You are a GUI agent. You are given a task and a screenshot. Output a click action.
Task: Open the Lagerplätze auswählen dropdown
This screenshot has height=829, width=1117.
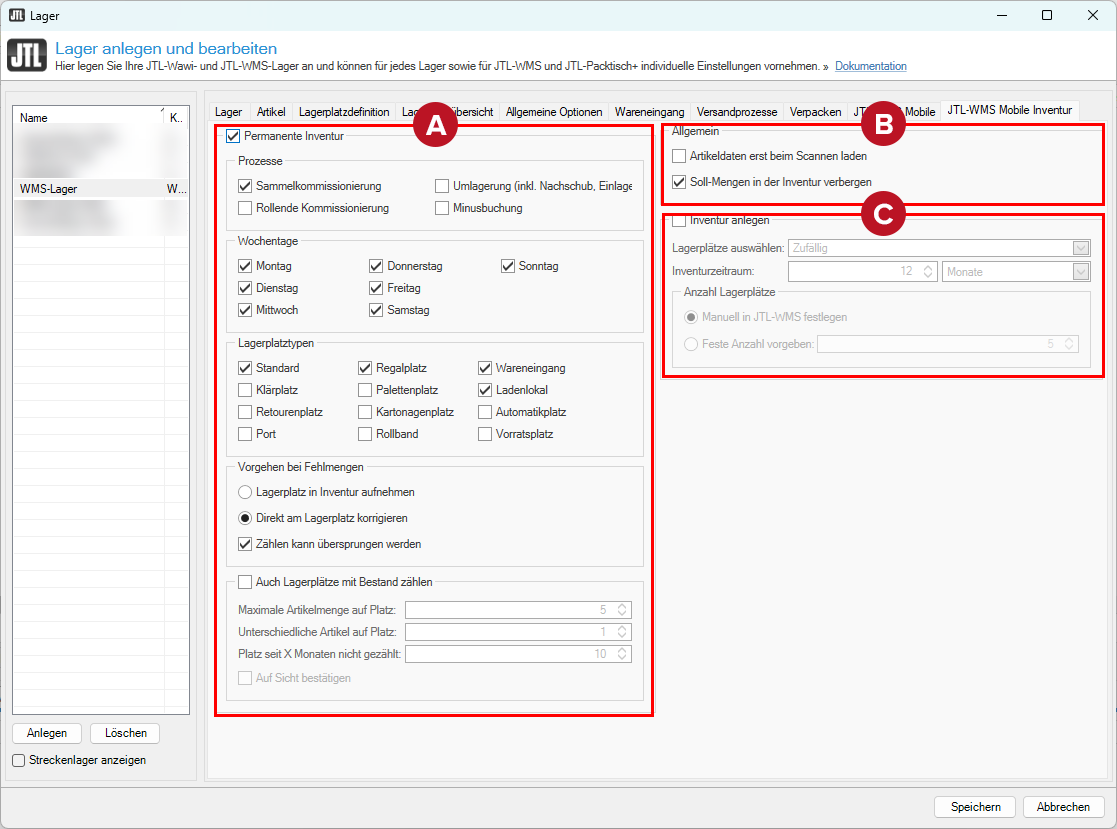point(1080,247)
